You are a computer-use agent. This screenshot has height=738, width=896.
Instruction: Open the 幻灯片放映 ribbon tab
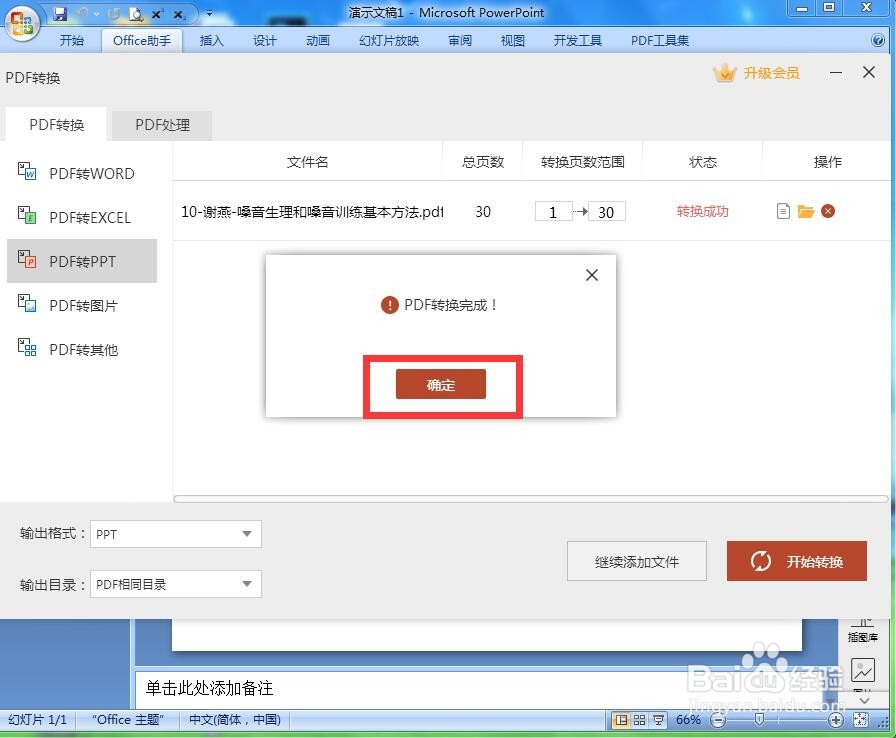tap(388, 40)
